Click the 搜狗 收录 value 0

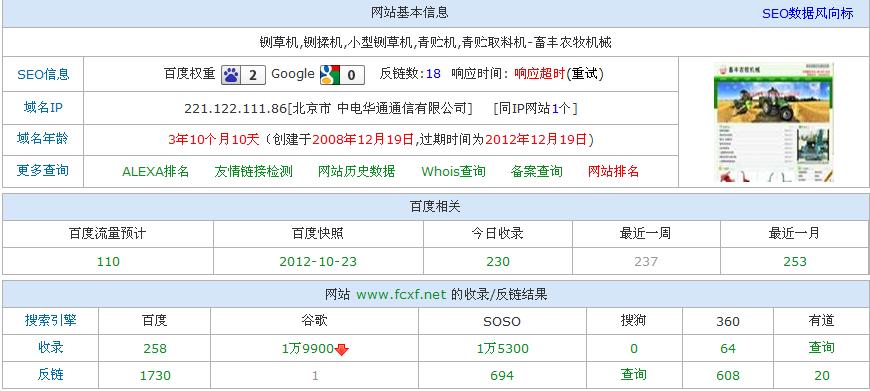(634, 348)
